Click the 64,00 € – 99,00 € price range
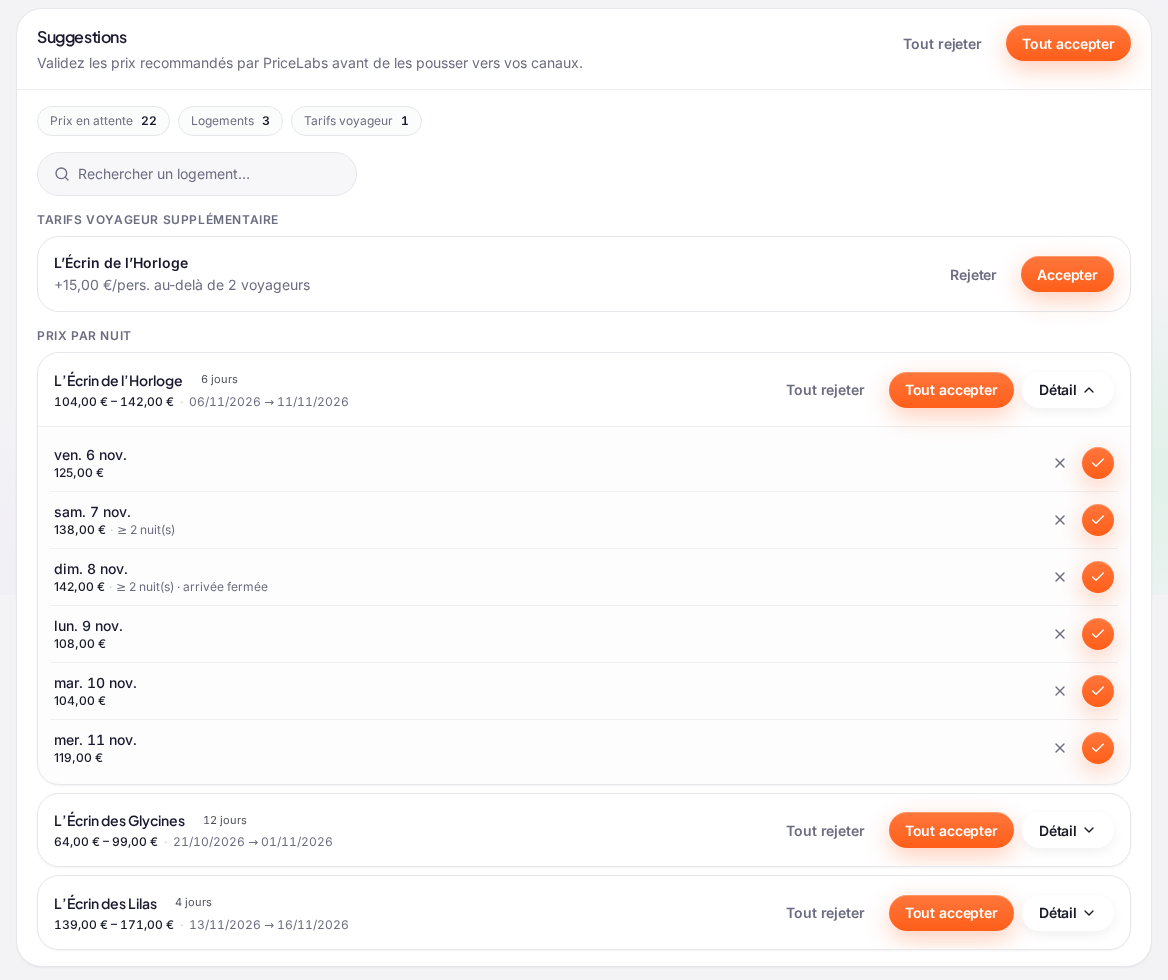Image resolution: width=1168 pixels, height=980 pixels. 106,842
